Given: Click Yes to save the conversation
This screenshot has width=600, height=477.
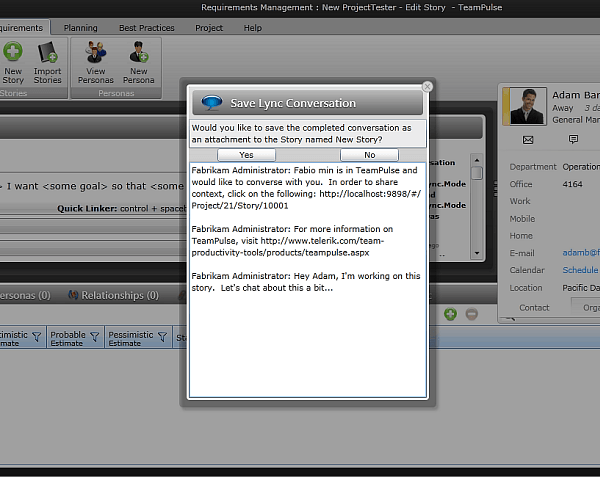Looking at the screenshot, I should coord(246,155).
